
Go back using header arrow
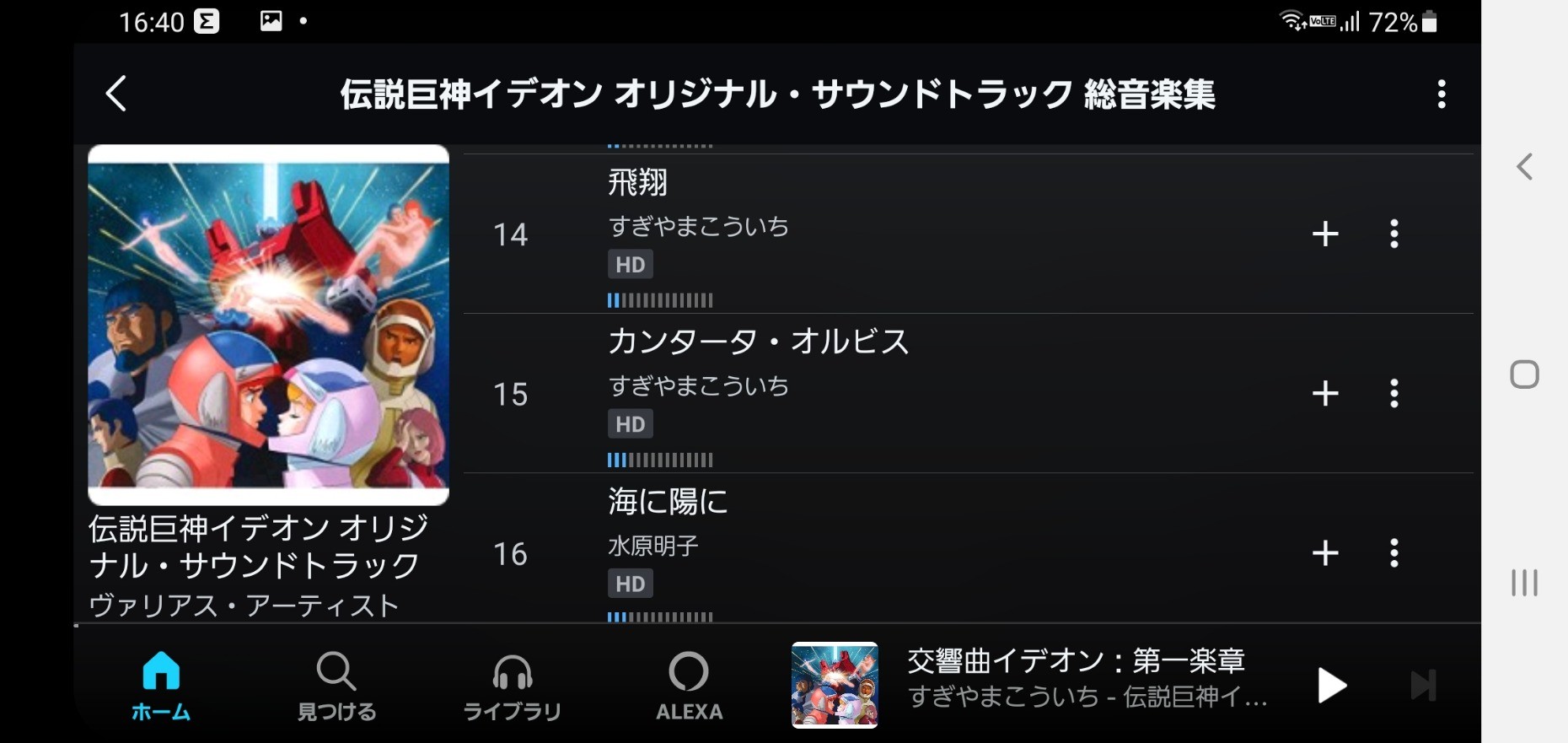(116, 94)
